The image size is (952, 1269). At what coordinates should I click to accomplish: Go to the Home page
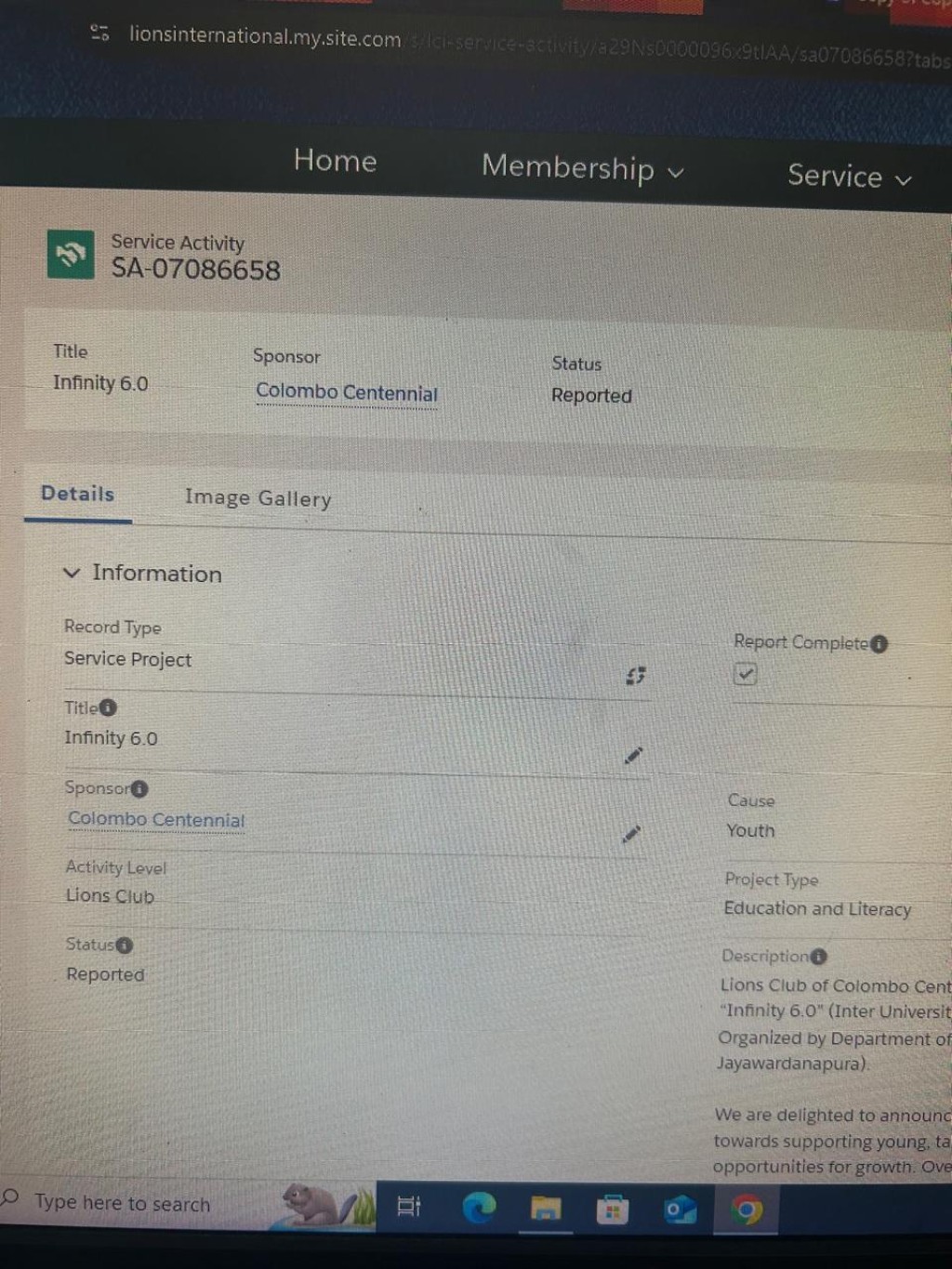(336, 160)
